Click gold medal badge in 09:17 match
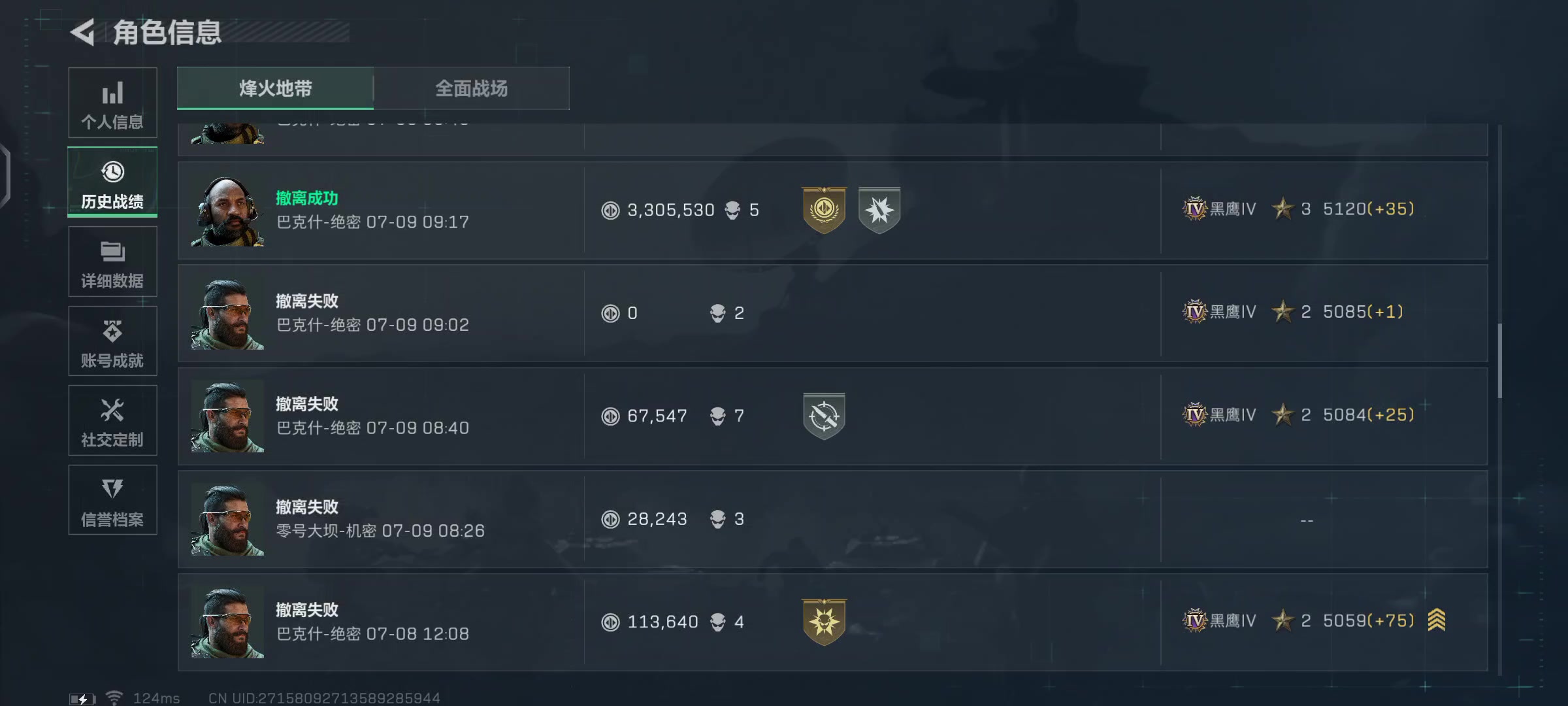 [x=824, y=210]
